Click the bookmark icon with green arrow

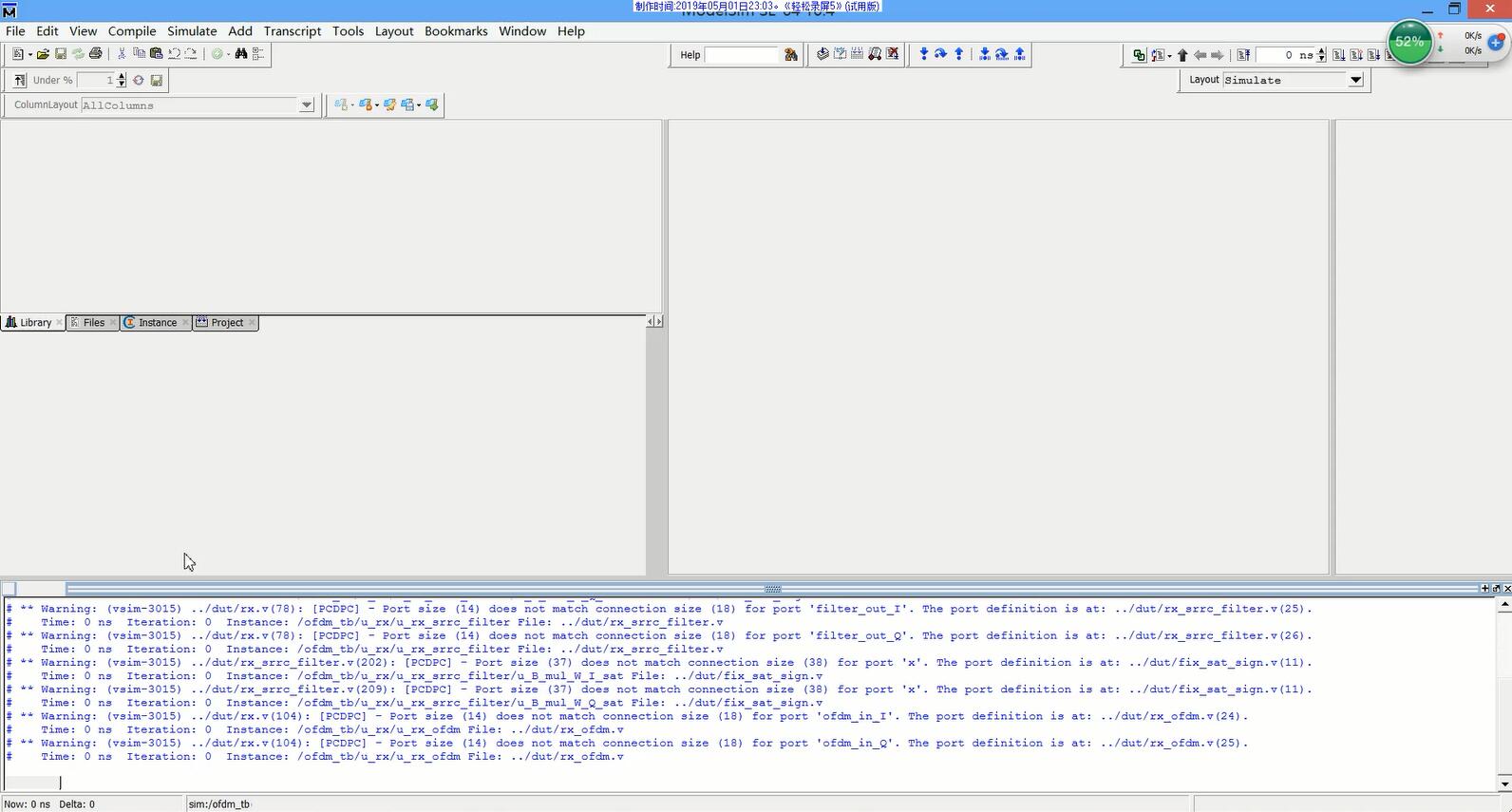point(432,104)
